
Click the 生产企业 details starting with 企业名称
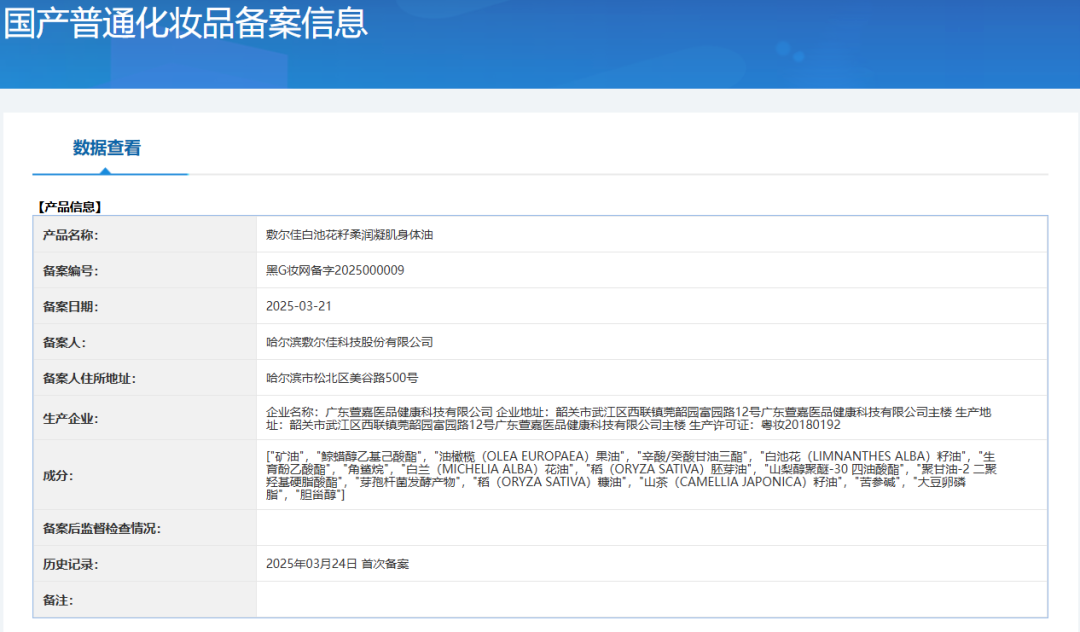(x=628, y=419)
